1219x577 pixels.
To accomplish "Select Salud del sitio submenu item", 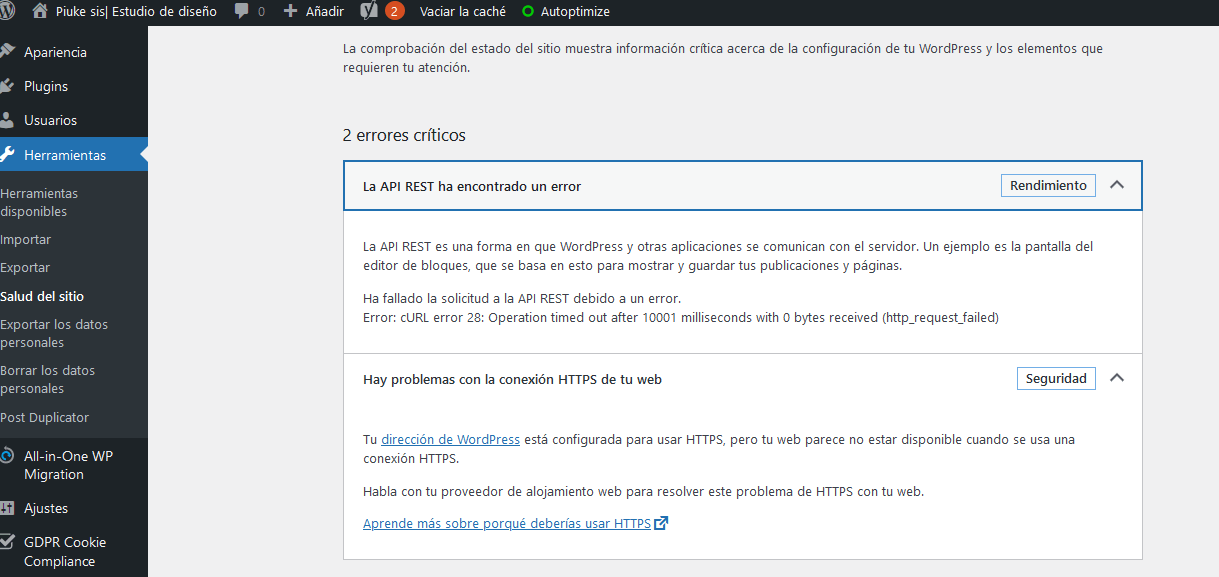I will coord(42,296).
